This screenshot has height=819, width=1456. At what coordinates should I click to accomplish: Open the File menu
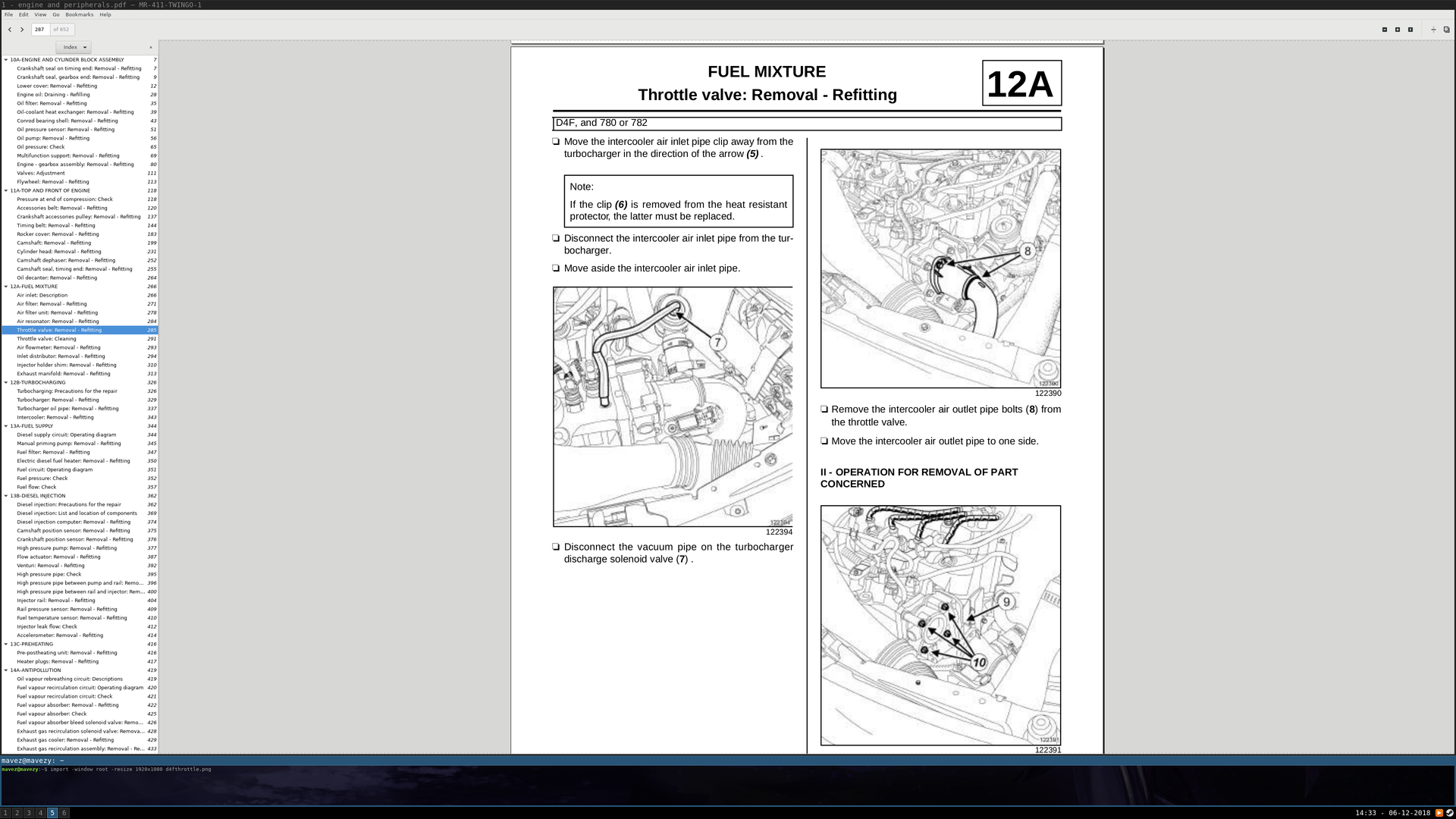click(8, 14)
